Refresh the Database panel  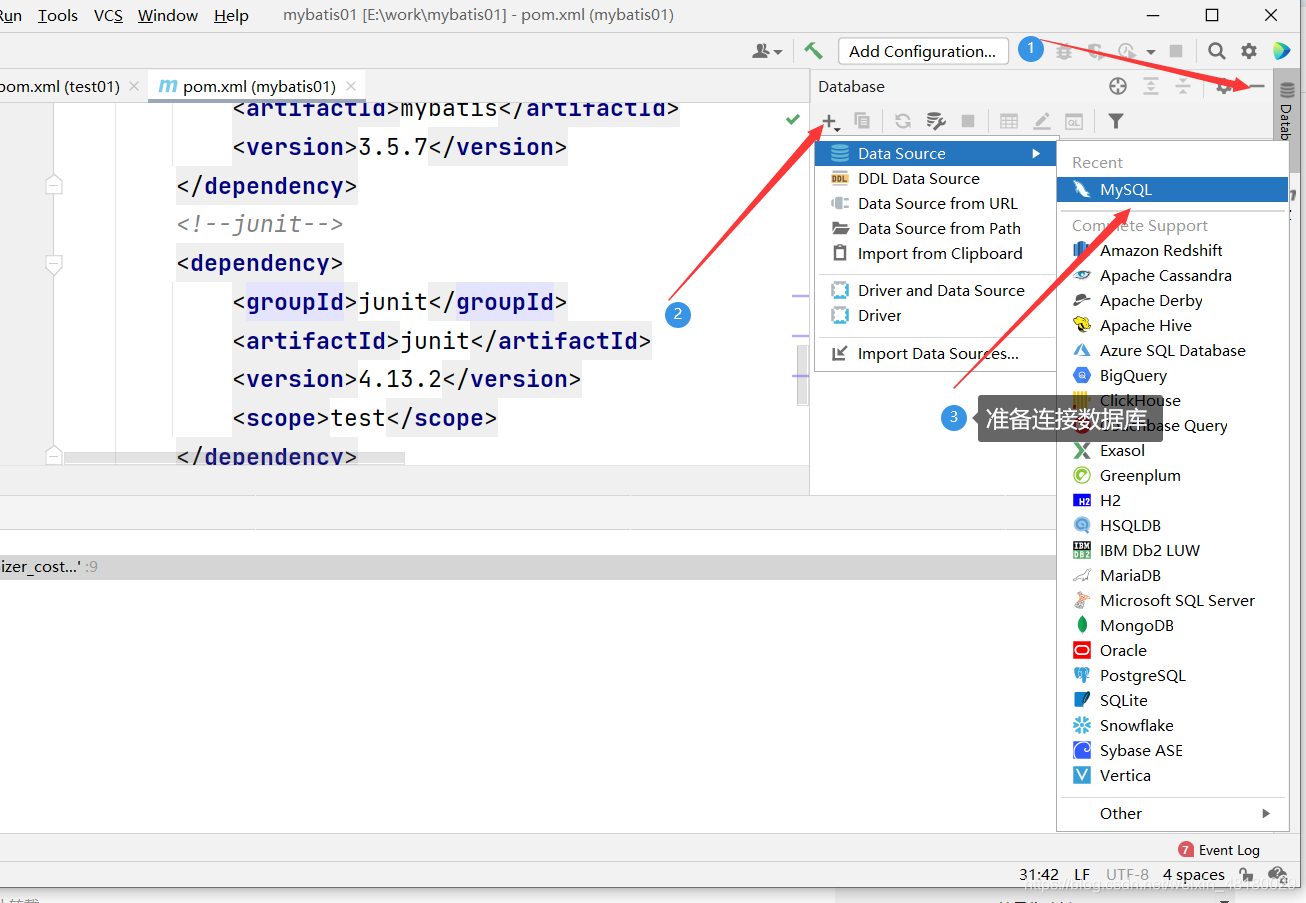(902, 121)
